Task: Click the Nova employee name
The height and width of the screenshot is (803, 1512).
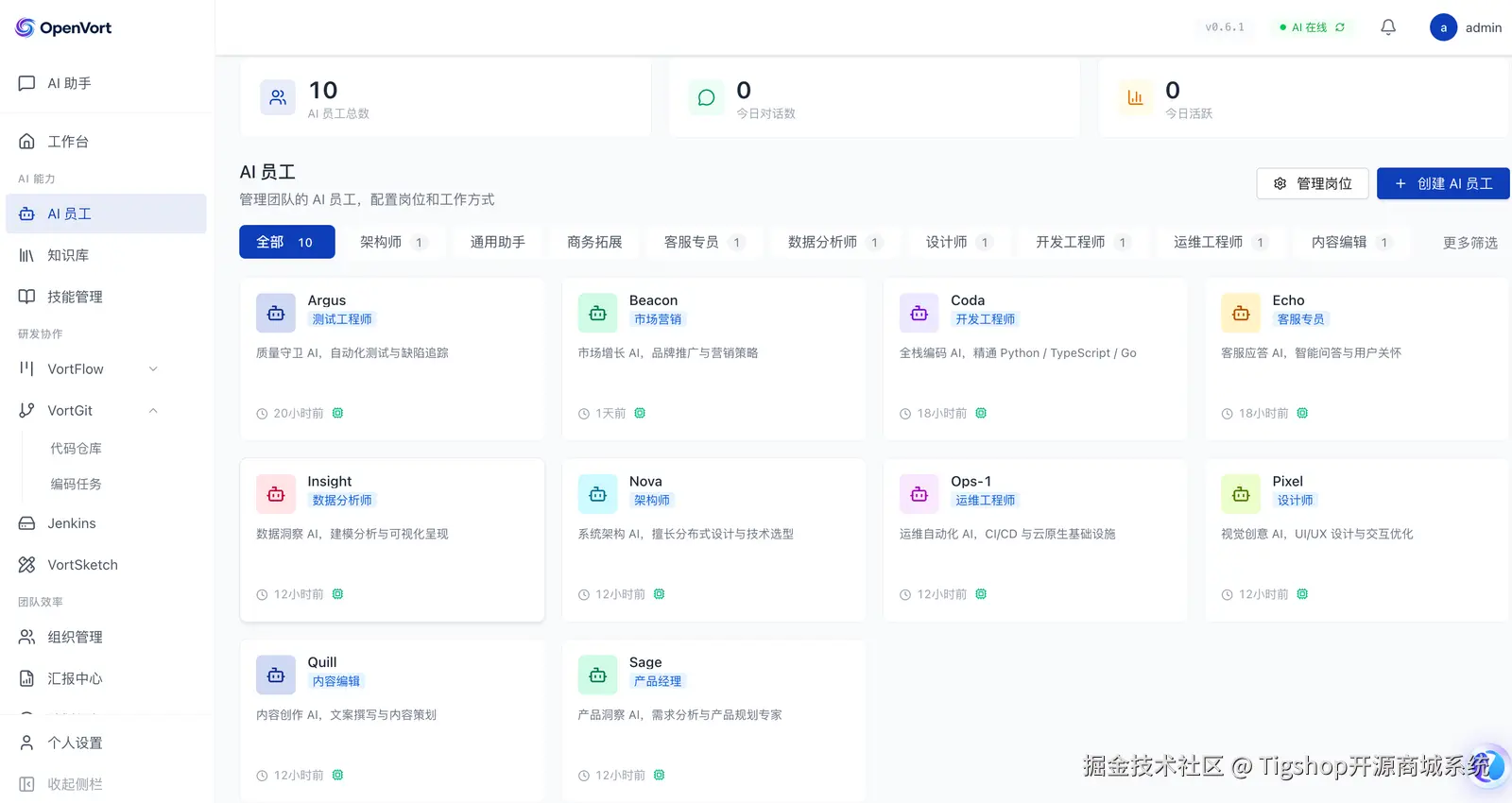Action: pyautogui.click(x=645, y=482)
